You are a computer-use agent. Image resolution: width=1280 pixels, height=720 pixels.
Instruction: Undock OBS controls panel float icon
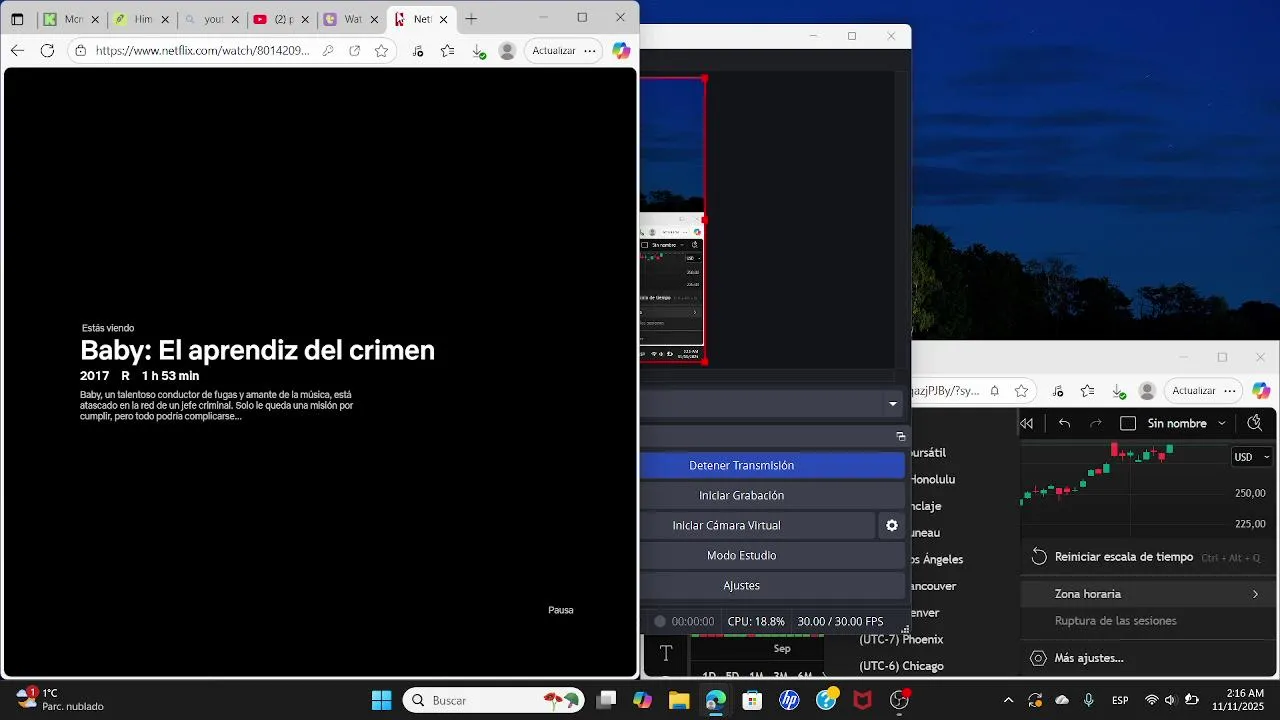click(x=900, y=436)
